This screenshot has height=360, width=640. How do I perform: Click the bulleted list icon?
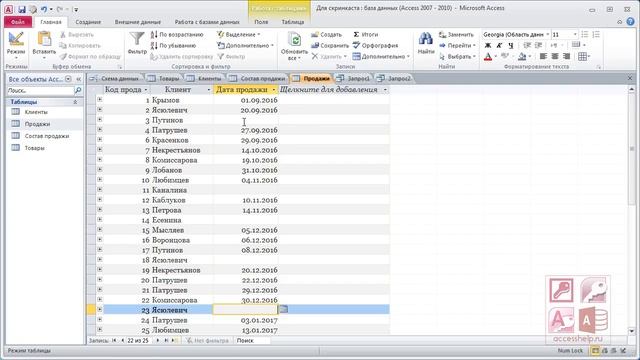coord(585,35)
